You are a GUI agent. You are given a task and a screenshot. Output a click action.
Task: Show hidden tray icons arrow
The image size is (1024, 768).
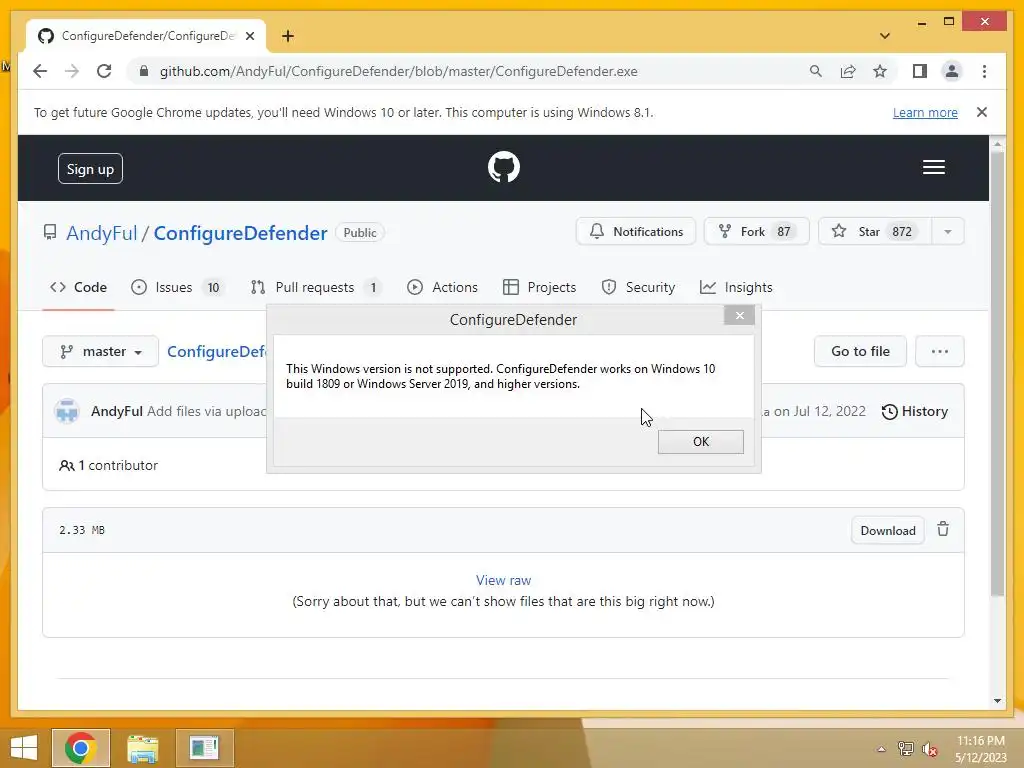881,749
